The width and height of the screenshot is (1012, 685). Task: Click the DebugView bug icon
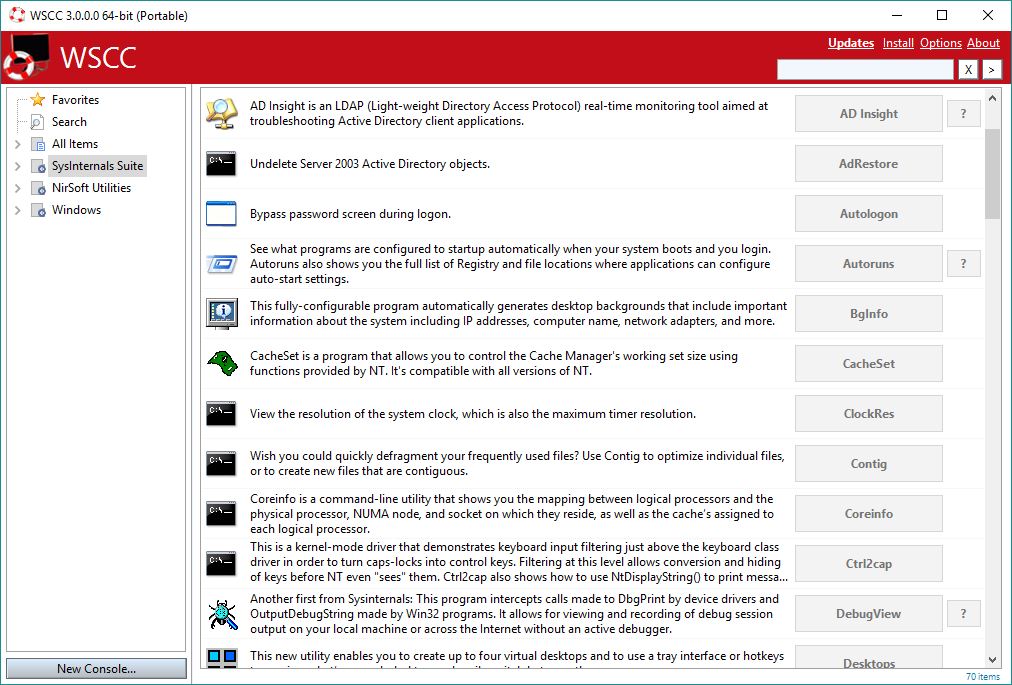pyautogui.click(x=223, y=614)
